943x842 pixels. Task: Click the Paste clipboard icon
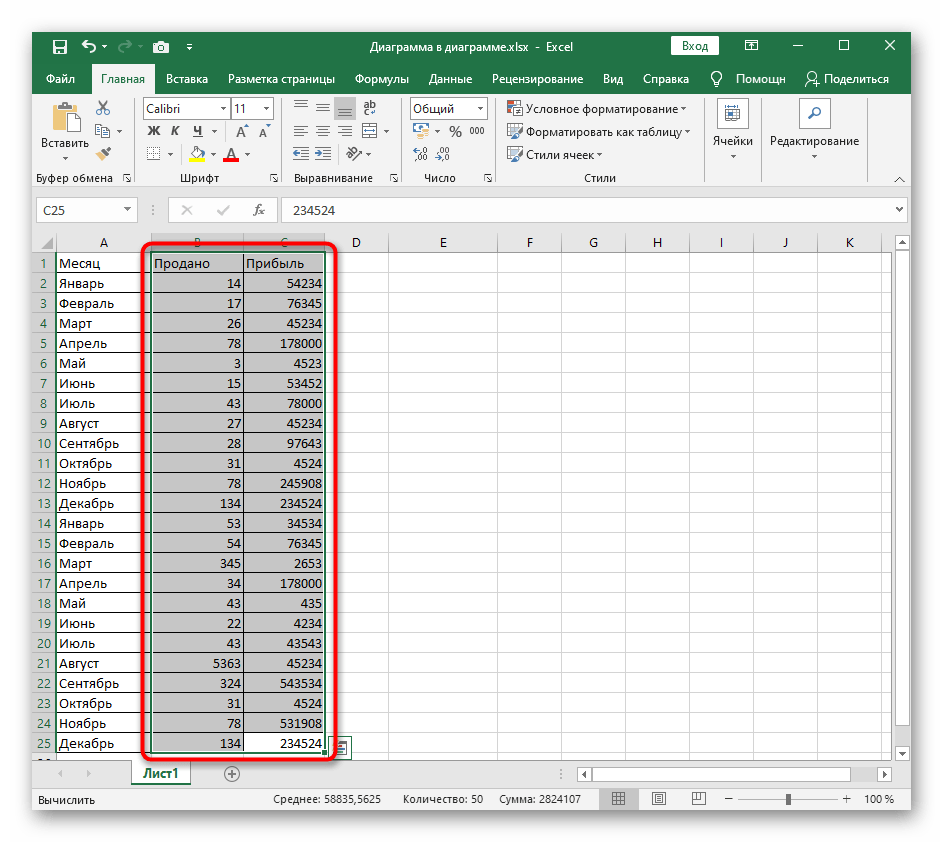(x=66, y=117)
